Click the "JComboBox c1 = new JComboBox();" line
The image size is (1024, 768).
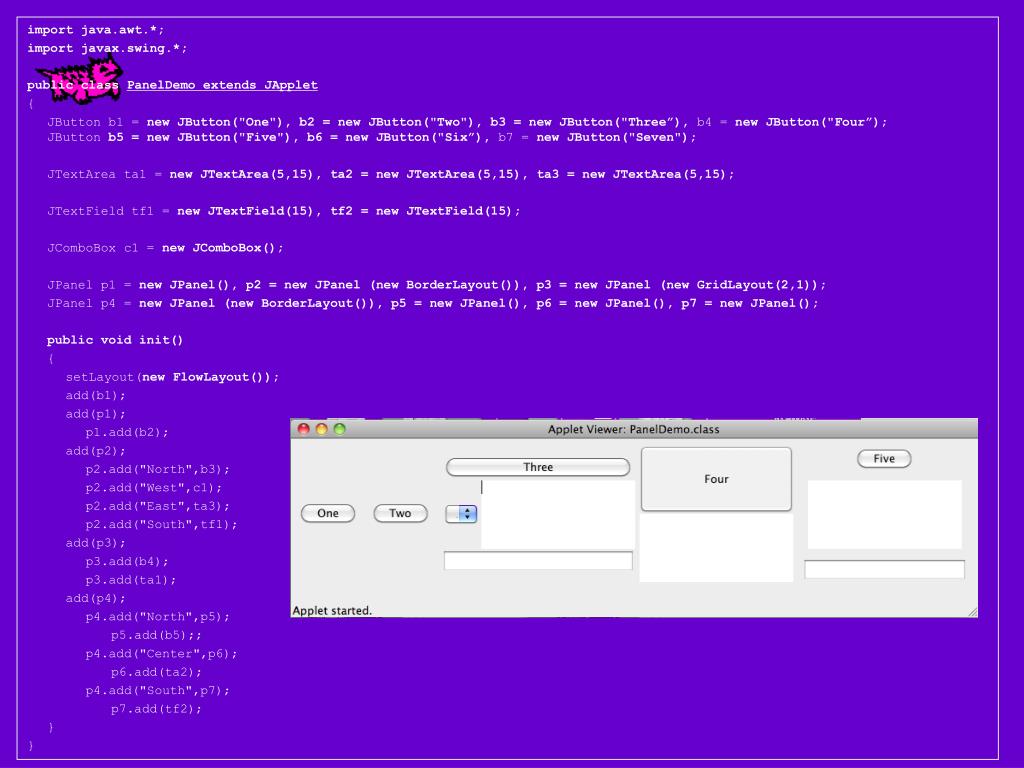pos(165,248)
